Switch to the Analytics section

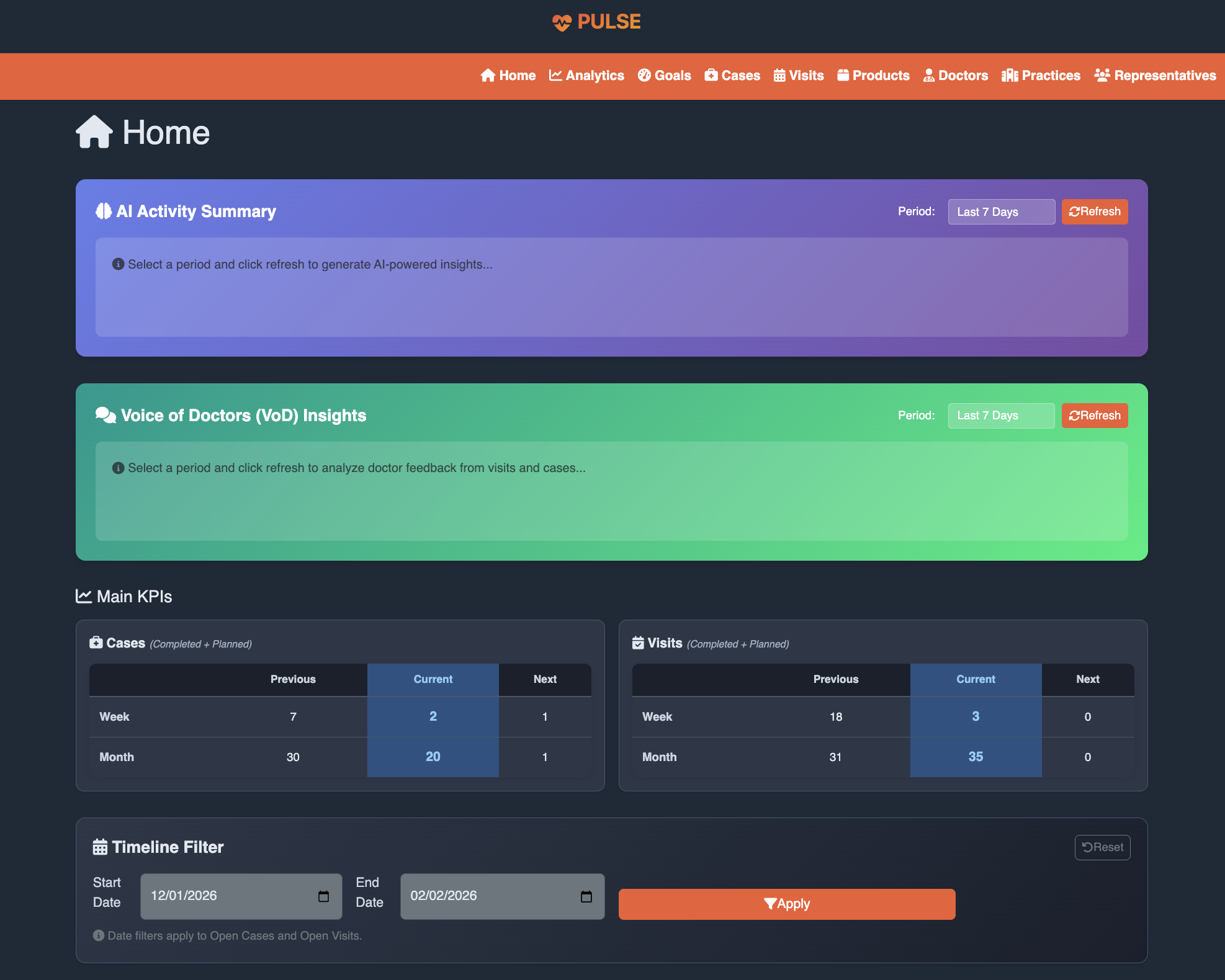[586, 76]
